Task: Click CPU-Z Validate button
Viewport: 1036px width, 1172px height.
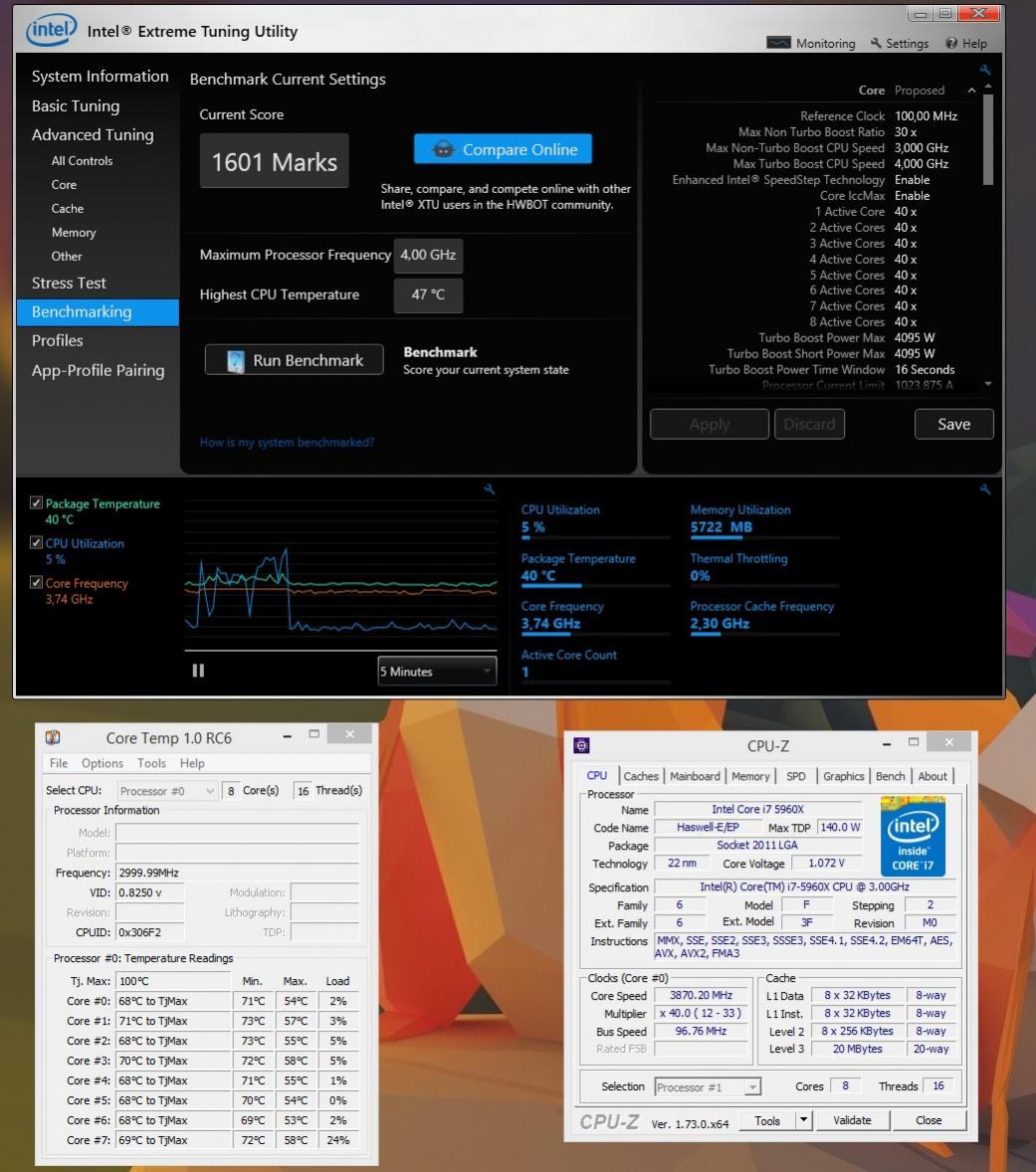Action: coord(852,1119)
